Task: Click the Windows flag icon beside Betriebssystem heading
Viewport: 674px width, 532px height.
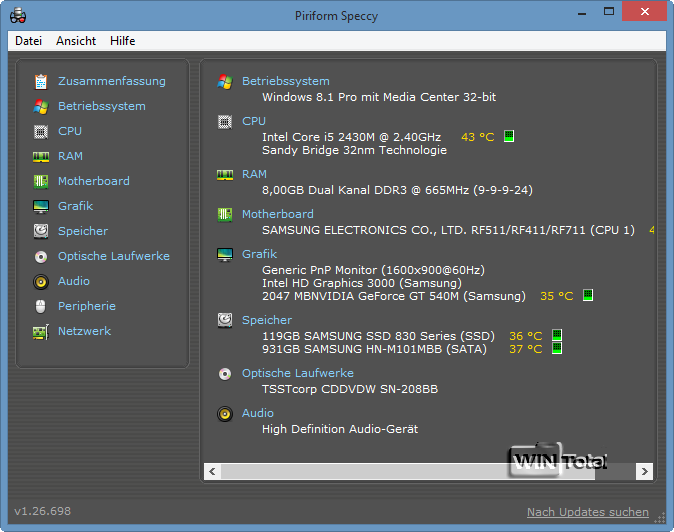Action: (225, 81)
